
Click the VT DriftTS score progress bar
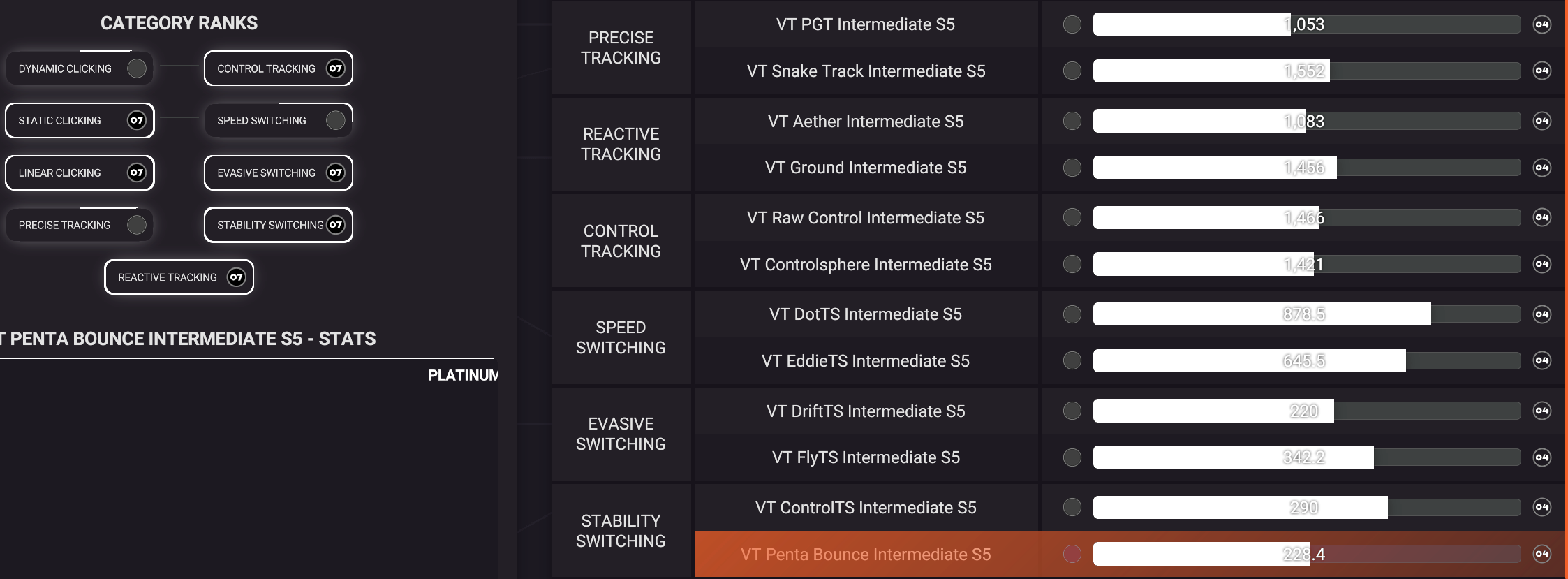pyautogui.click(x=1306, y=411)
